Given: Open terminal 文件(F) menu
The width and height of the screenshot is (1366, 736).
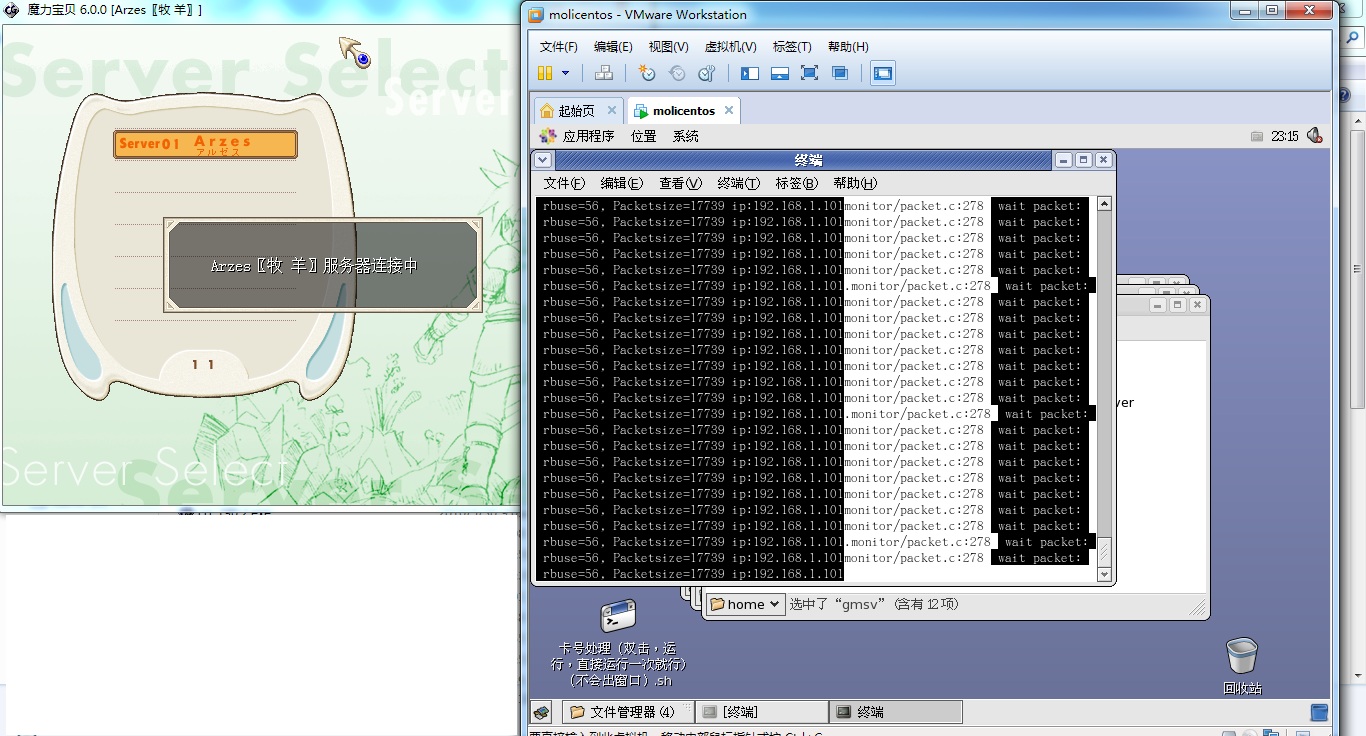Looking at the screenshot, I should tap(564, 183).
